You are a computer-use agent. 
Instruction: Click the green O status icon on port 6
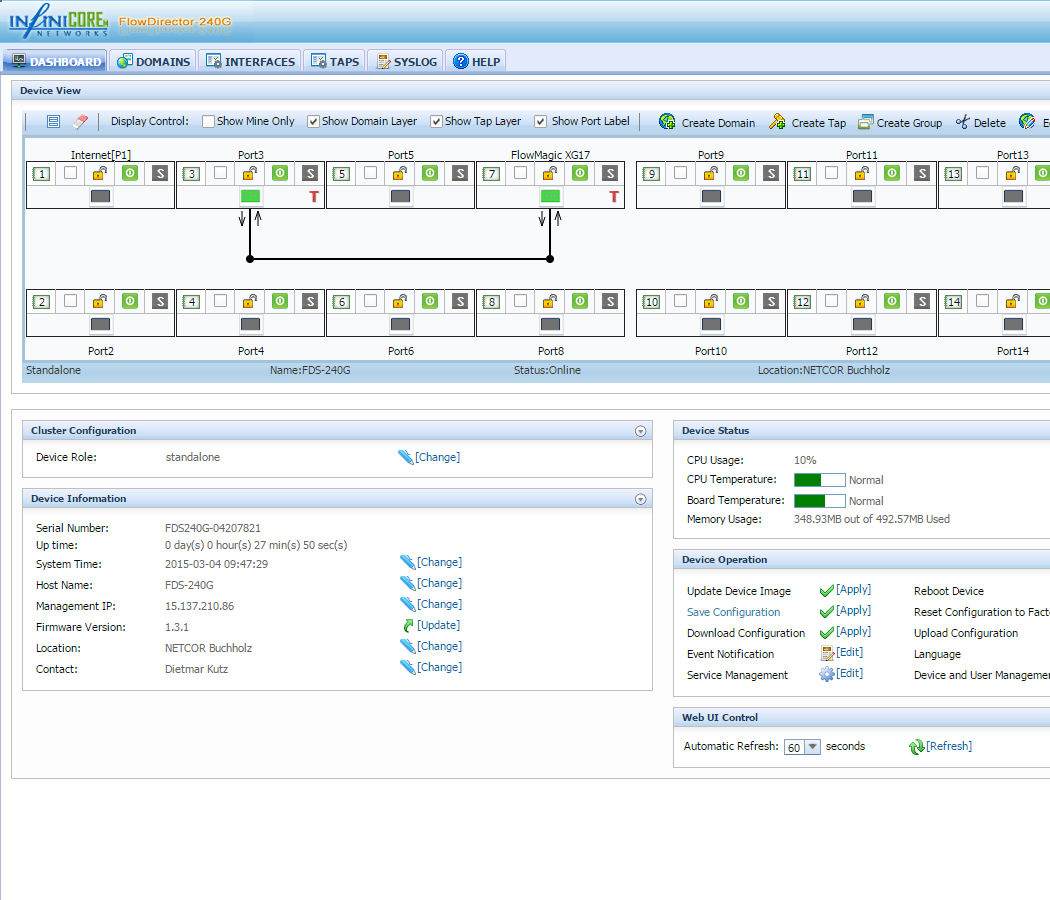[x=430, y=301]
